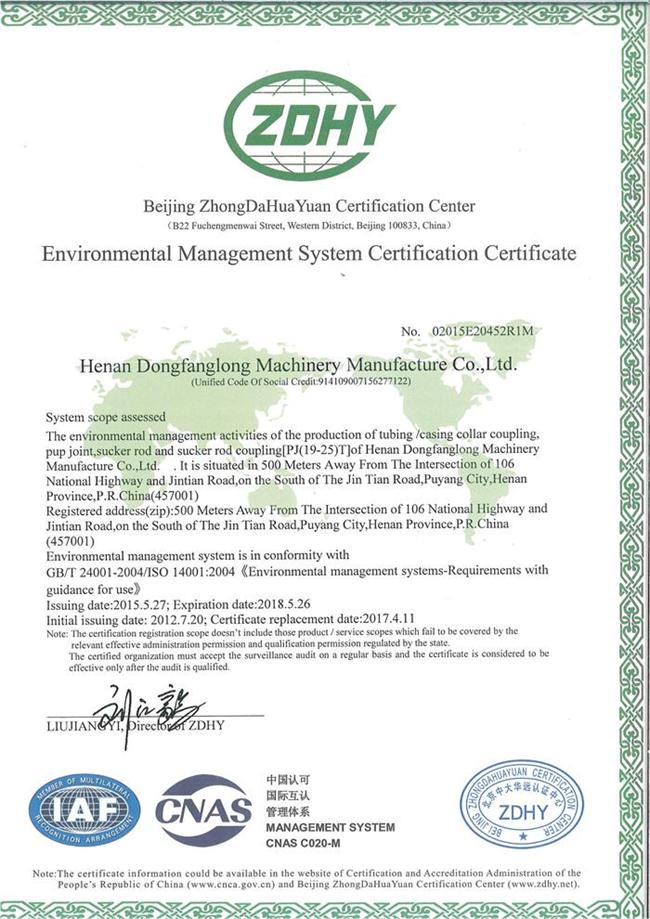Click the 'GB/T 24001-2004/ISO 14001:2004' standard line

pyautogui.click(x=297, y=571)
